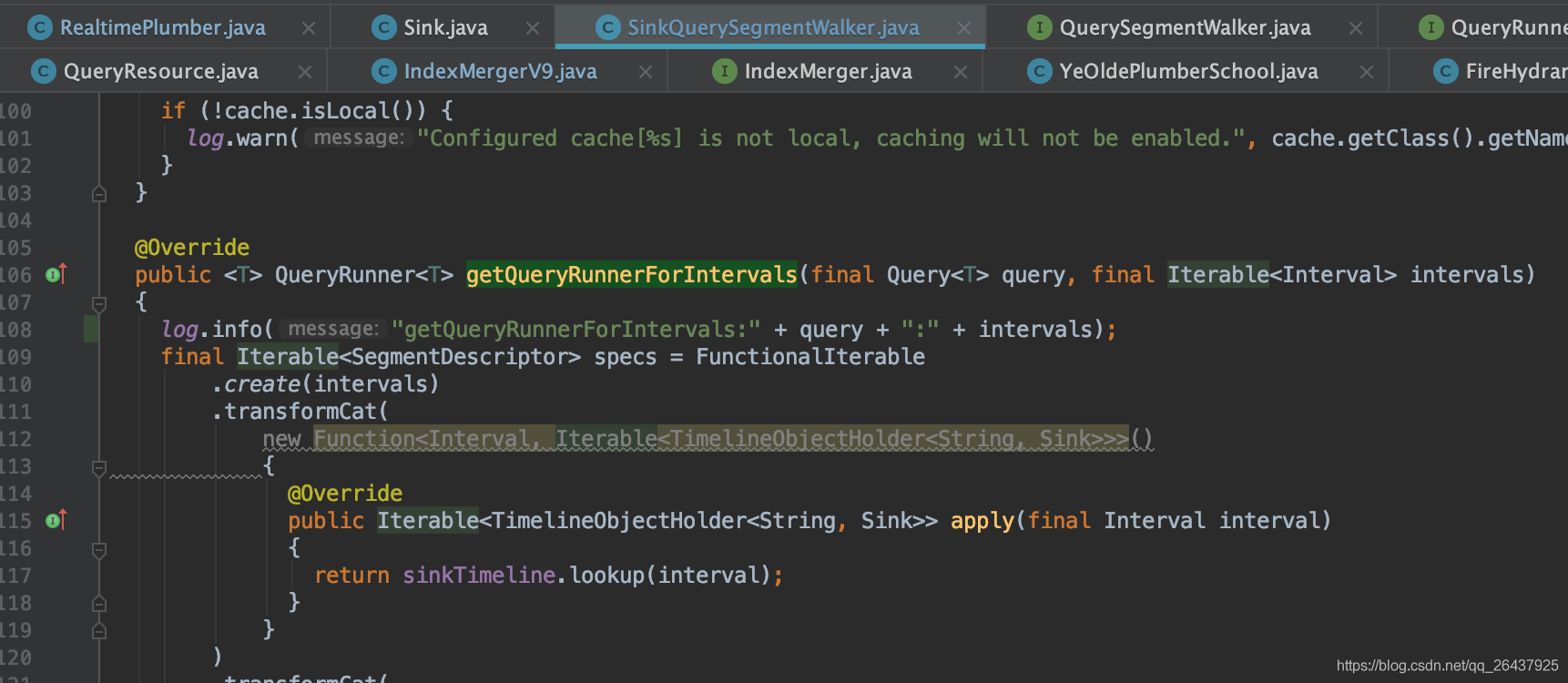Click class icon on IndexMergerV9.java tab
The image size is (1568, 683).
(x=383, y=71)
